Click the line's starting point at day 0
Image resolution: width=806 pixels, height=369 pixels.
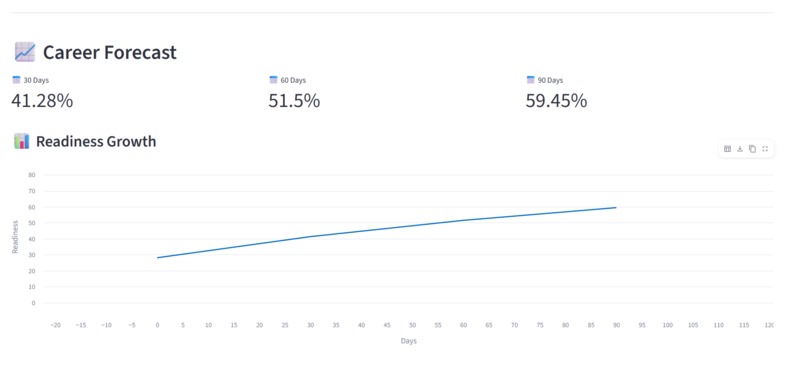pyautogui.click(x=157, y=257)
